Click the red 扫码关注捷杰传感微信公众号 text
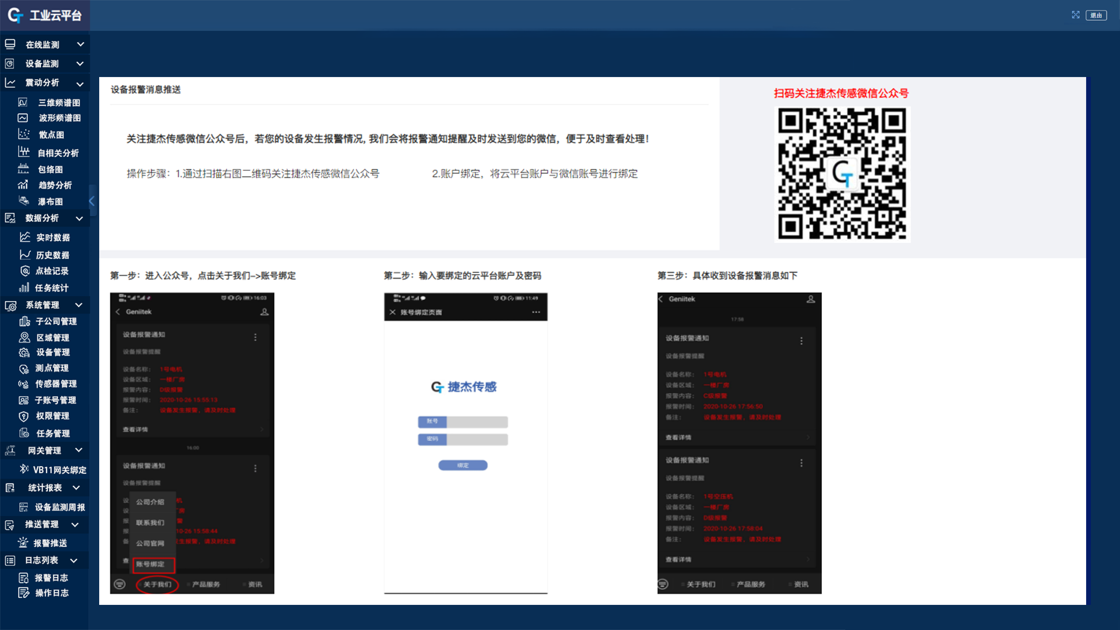 click(841, 93)
